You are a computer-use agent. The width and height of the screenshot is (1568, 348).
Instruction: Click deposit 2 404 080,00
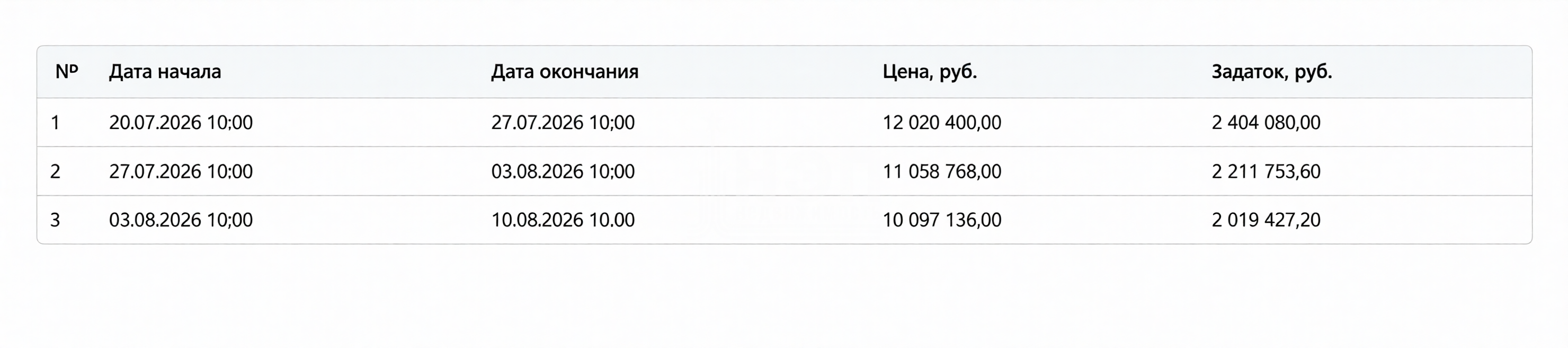1266,123
